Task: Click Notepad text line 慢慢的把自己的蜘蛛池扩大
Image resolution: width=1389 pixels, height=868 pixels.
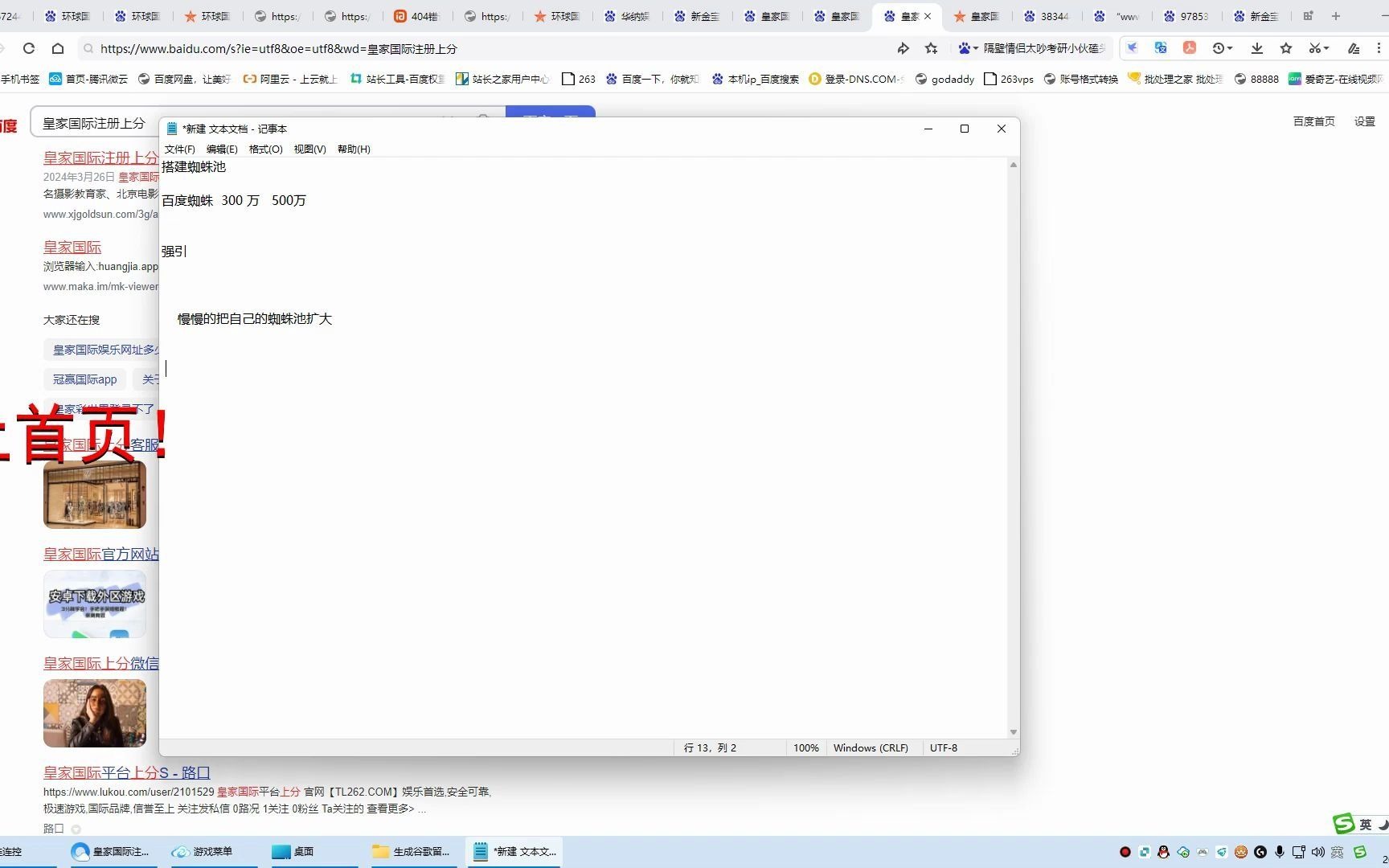Action: [x=255, y=319]
